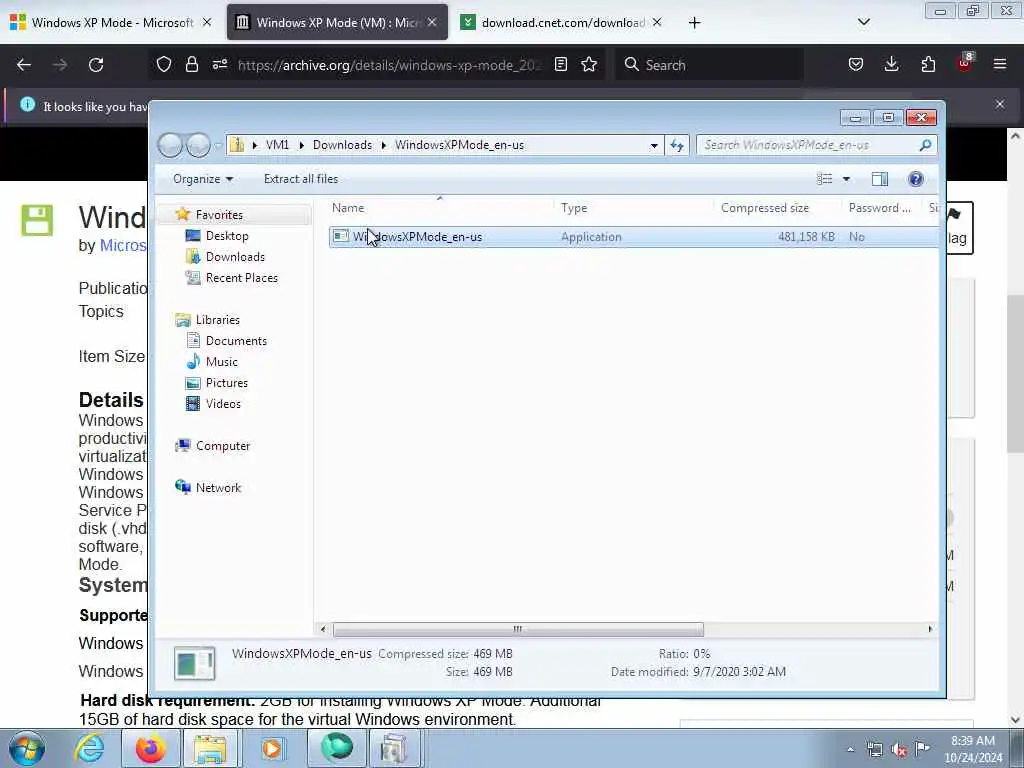
Task: Sort by Name column header
Action: pos(440,208)
